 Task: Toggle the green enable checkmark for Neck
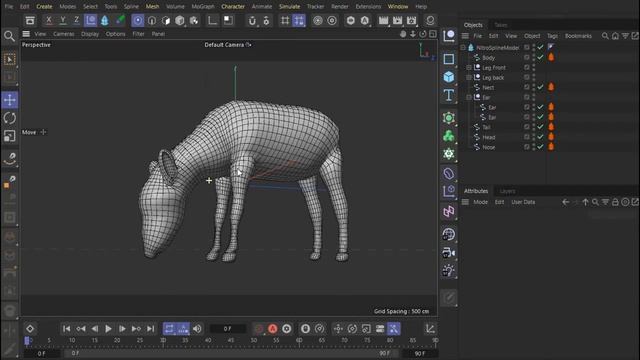click(x=540, y=87)
